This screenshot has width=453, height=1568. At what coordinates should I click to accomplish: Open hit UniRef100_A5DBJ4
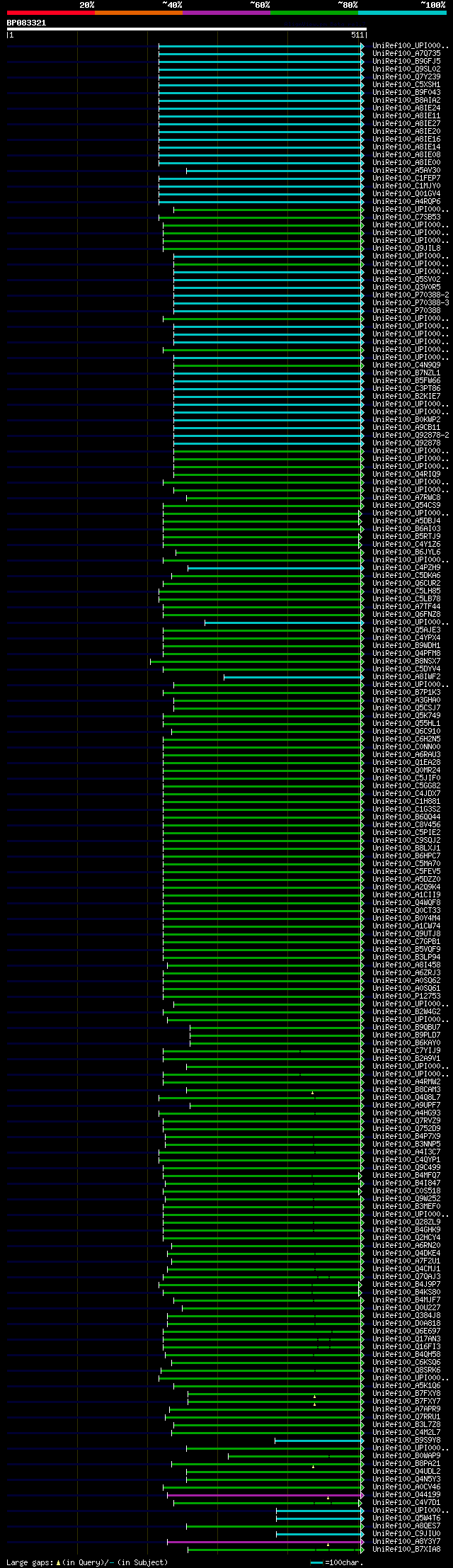pos(406,521)
